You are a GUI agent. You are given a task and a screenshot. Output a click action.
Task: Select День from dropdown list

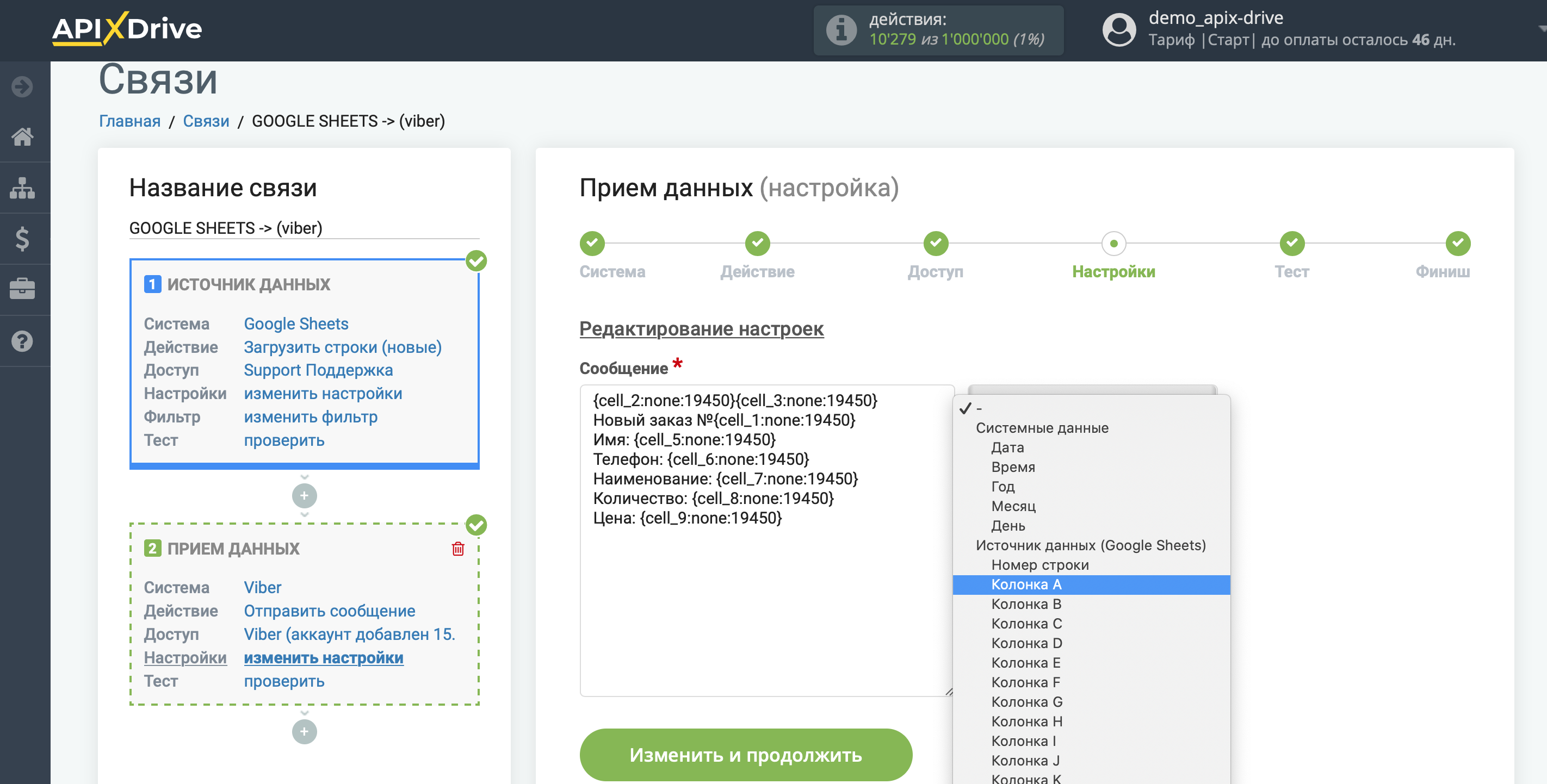tap(1091, 526)
